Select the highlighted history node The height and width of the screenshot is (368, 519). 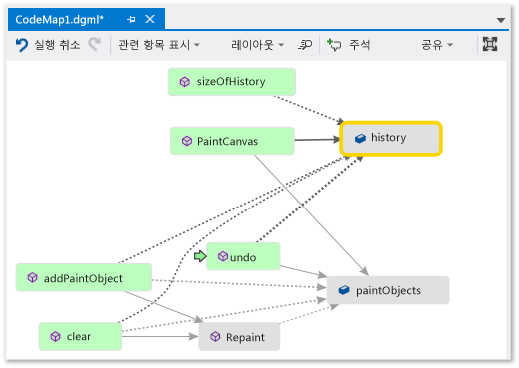point(391,139)
